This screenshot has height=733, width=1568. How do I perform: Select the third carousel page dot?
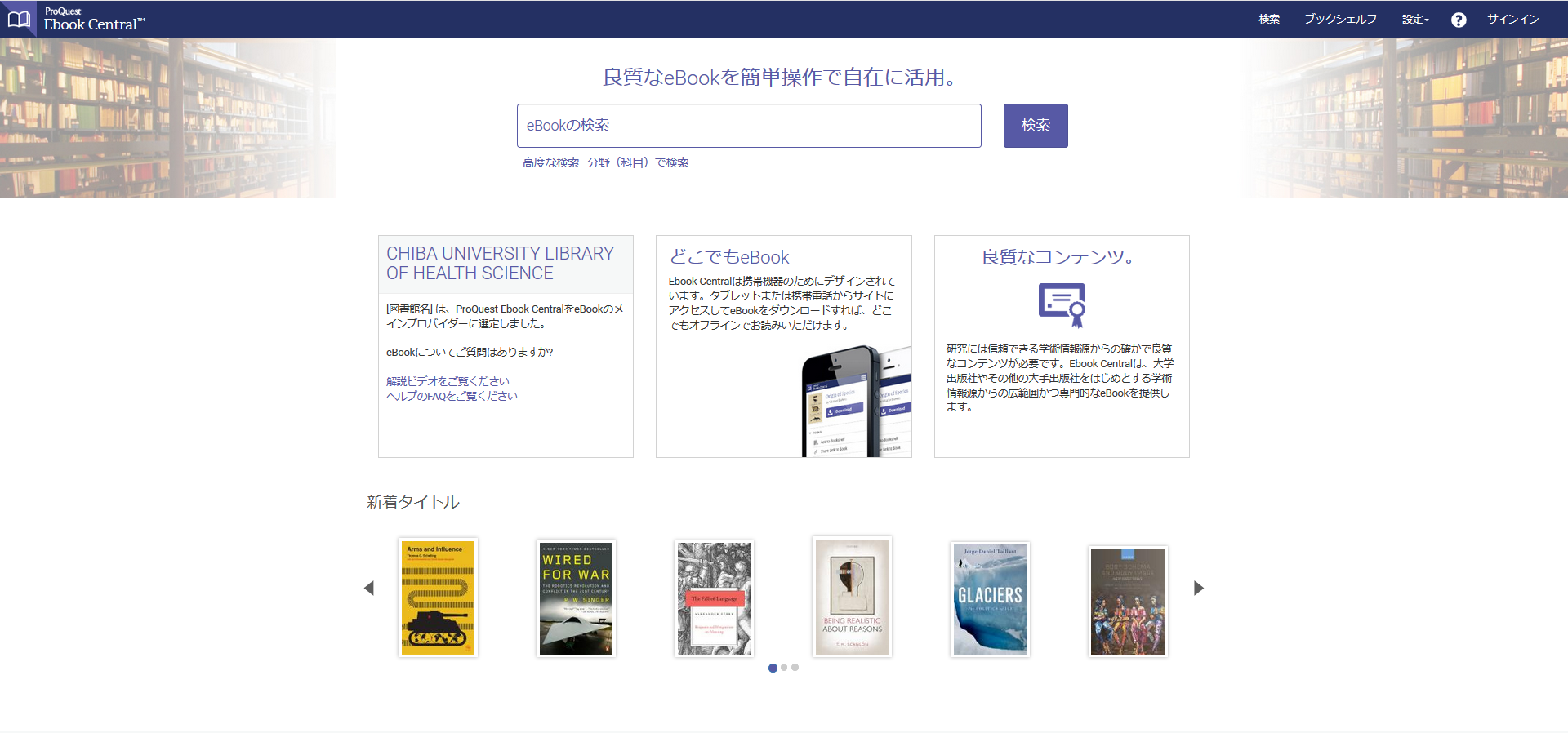point(795,668)
